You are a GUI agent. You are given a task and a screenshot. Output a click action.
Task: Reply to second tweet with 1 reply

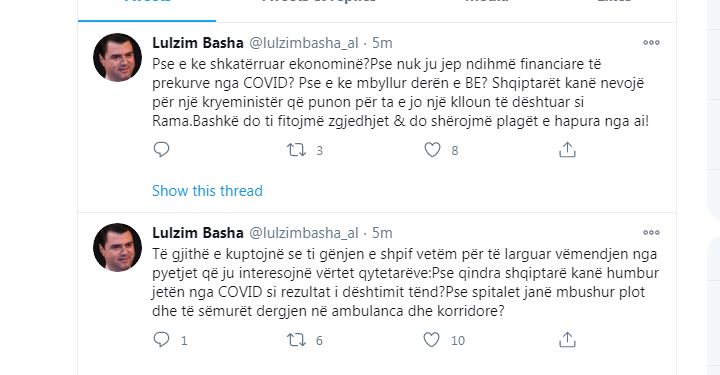coord(161,340)
